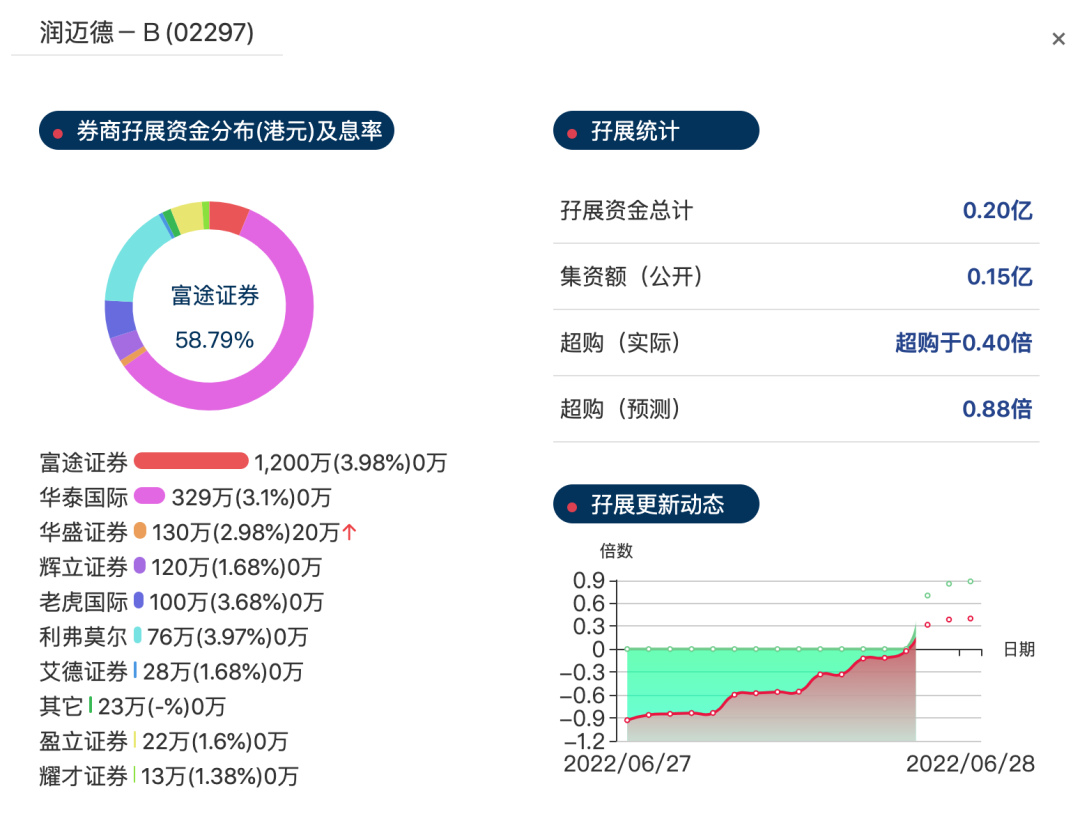
Task: Click the 集资额（公开） value 0.15亿
Action: click(999, 277)
